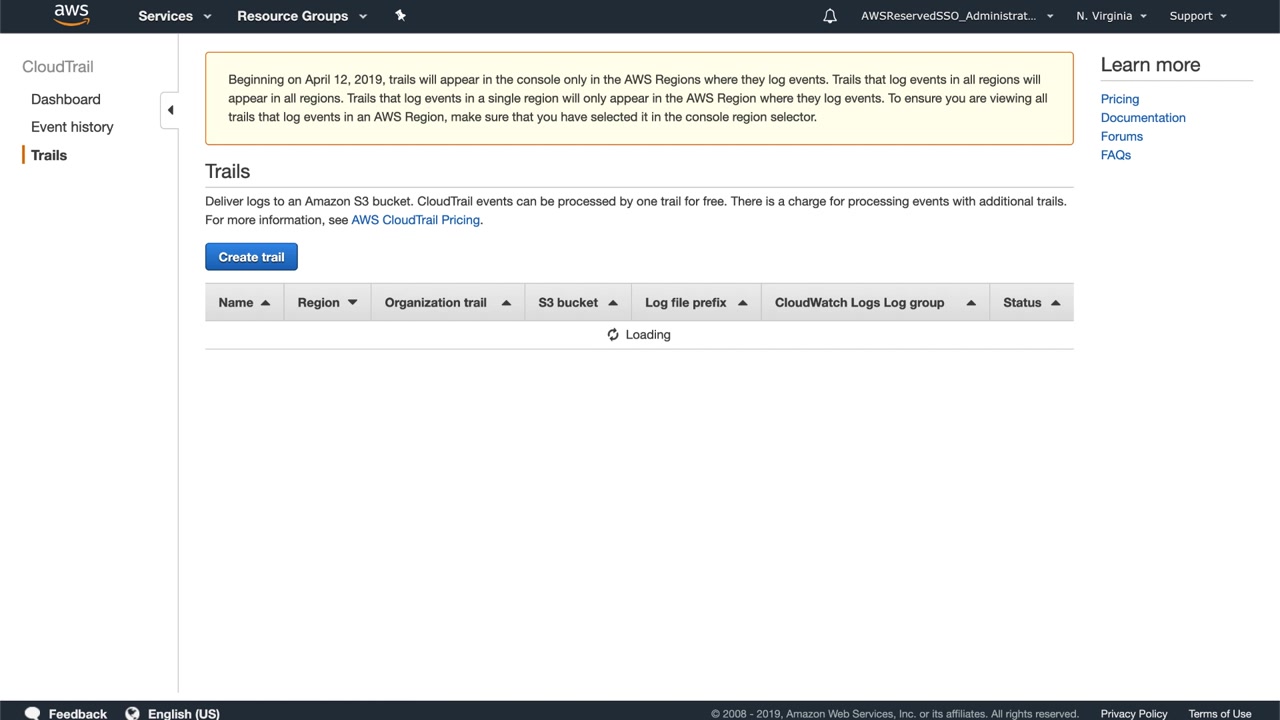Sort by S3 bucket column arrow
Screen dimensions: 1280x720
[613, 303]
